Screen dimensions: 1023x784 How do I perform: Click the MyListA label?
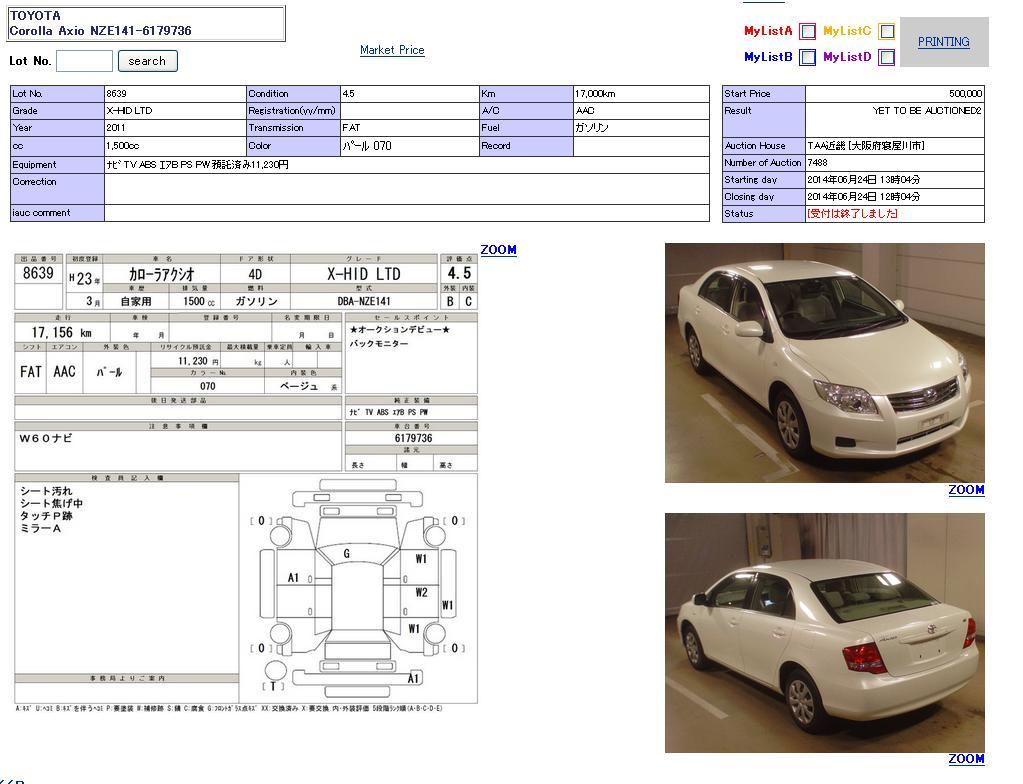click(767, 31)
